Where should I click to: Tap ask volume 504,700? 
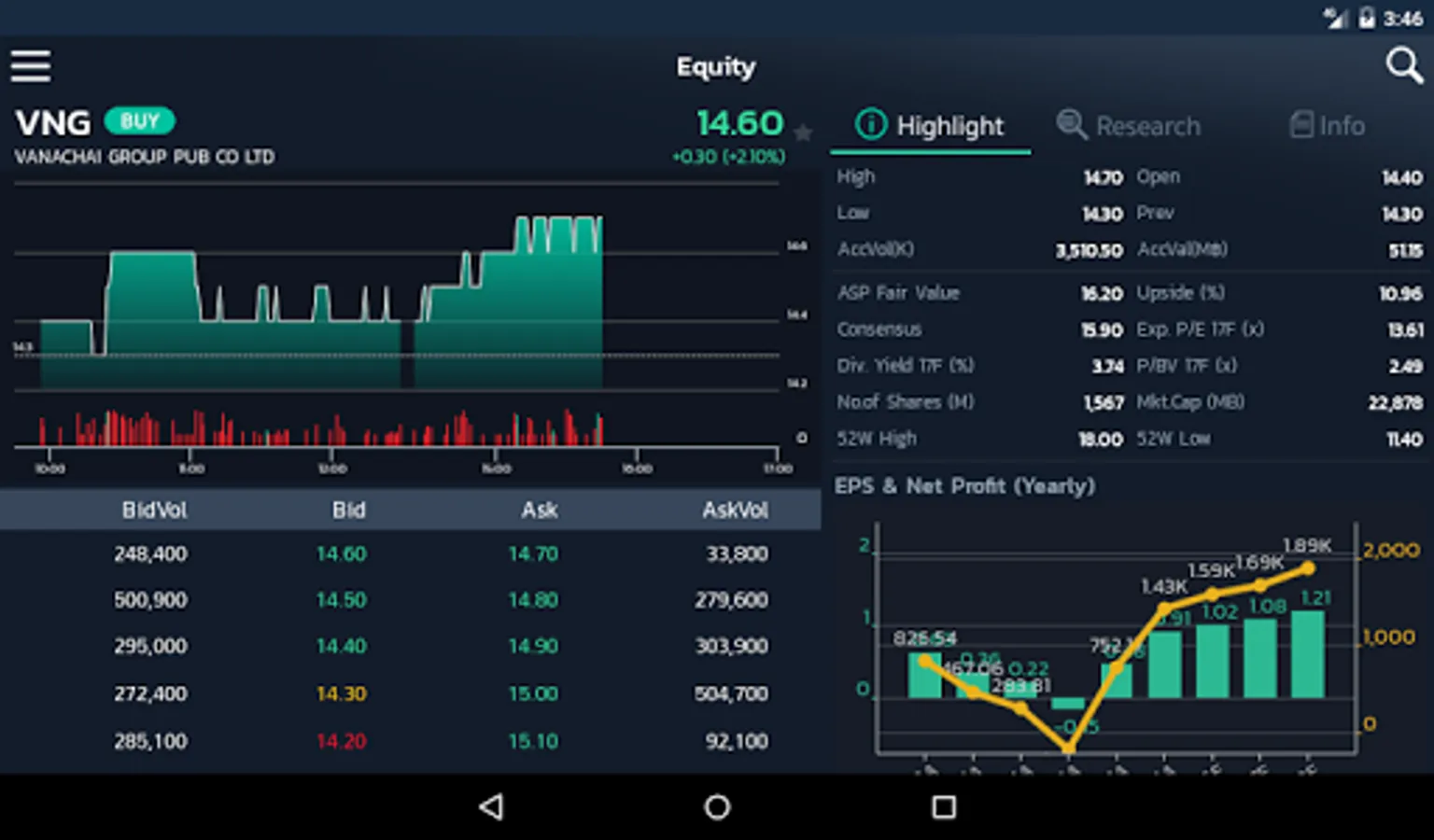(x=731, y=693)
